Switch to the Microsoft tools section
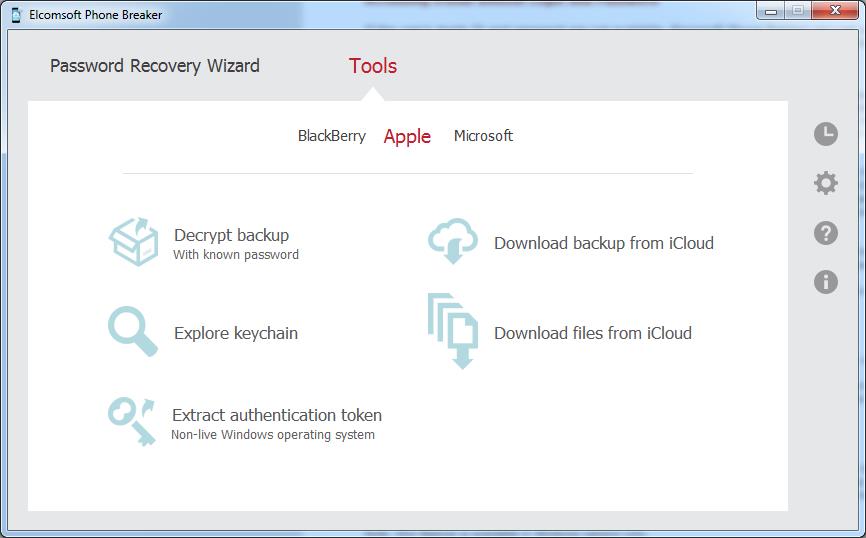Viewport: 866px width, 538px height. pyautogui.click(x=483, y=136)
